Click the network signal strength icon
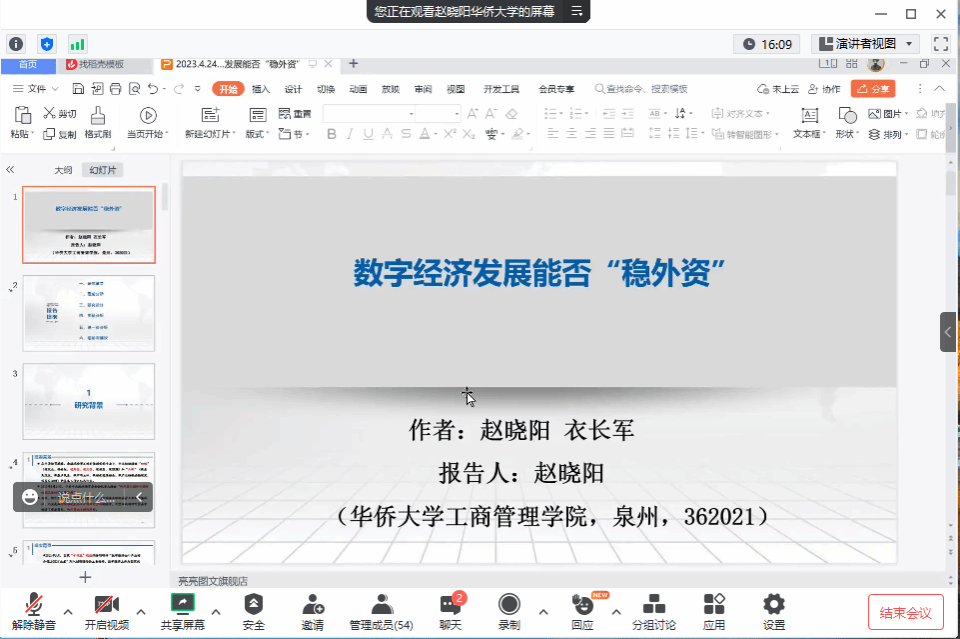Viewport: 960px width, 639px height. [77, 44]
